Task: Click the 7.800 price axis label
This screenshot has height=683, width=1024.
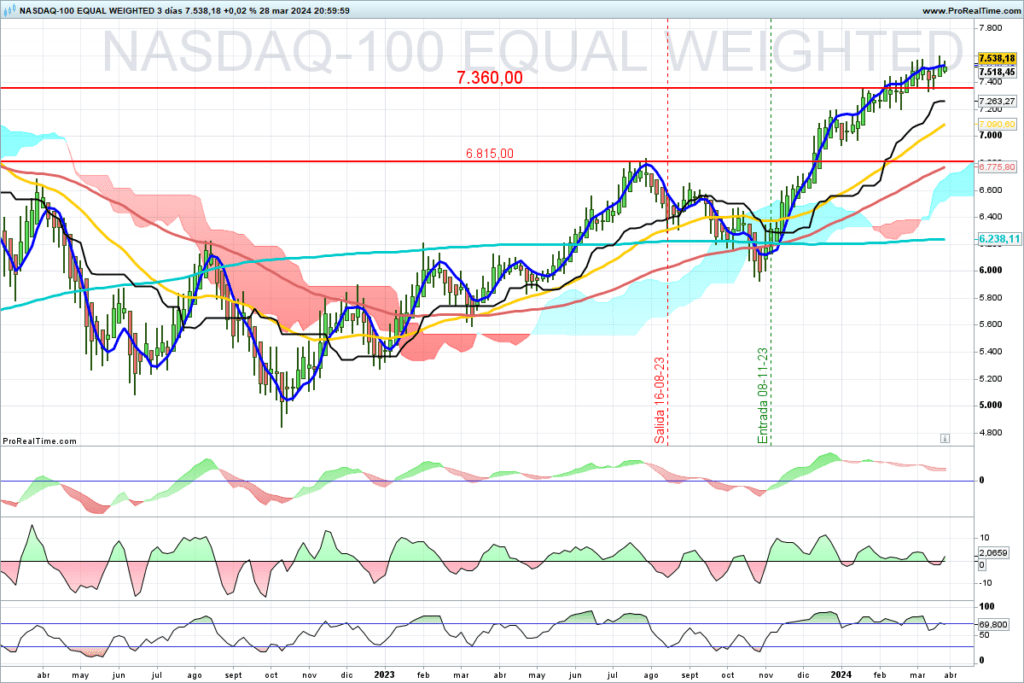Action: pyautogui.click(x=991, y=28)
